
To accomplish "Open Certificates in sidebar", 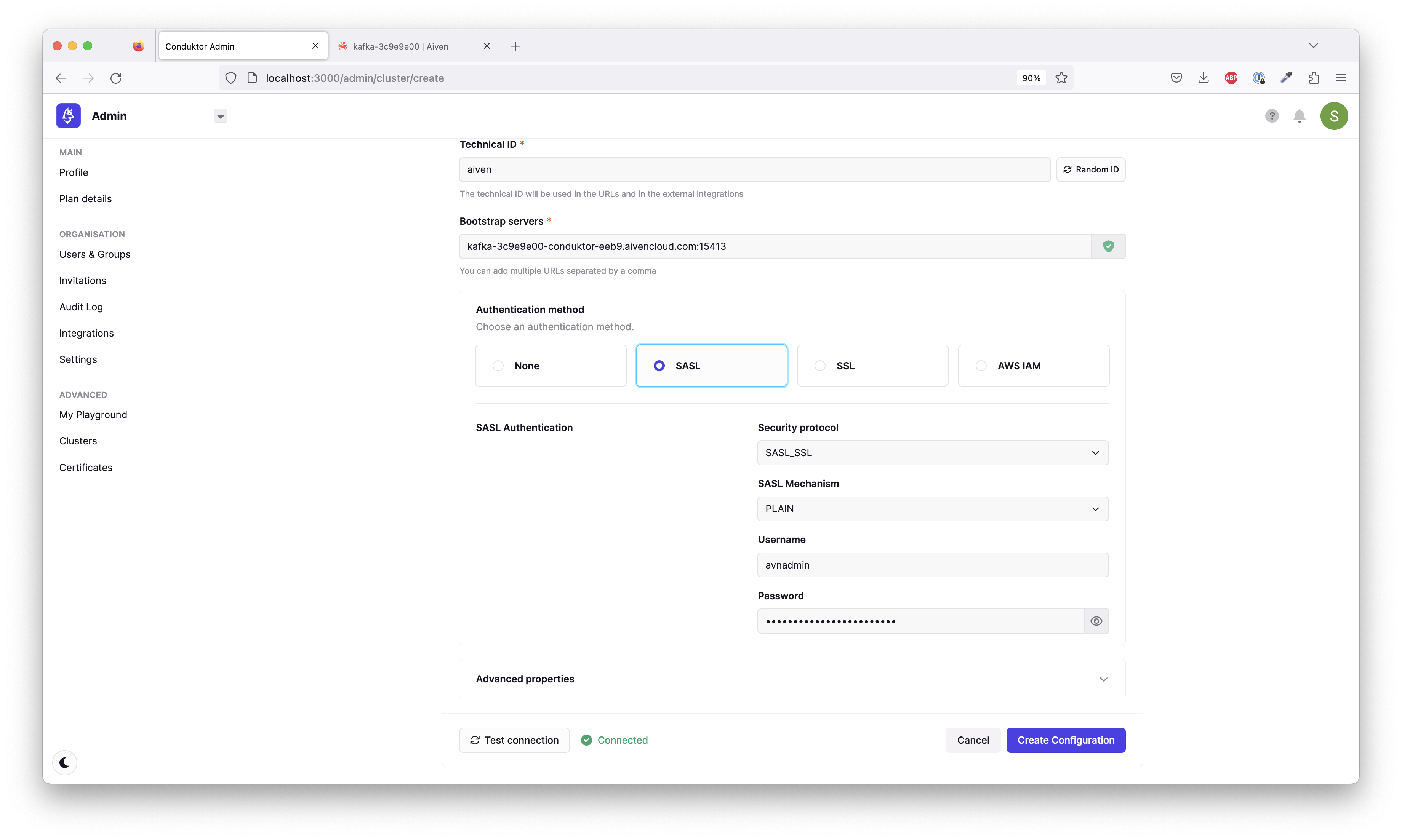I will click(85, 467).
